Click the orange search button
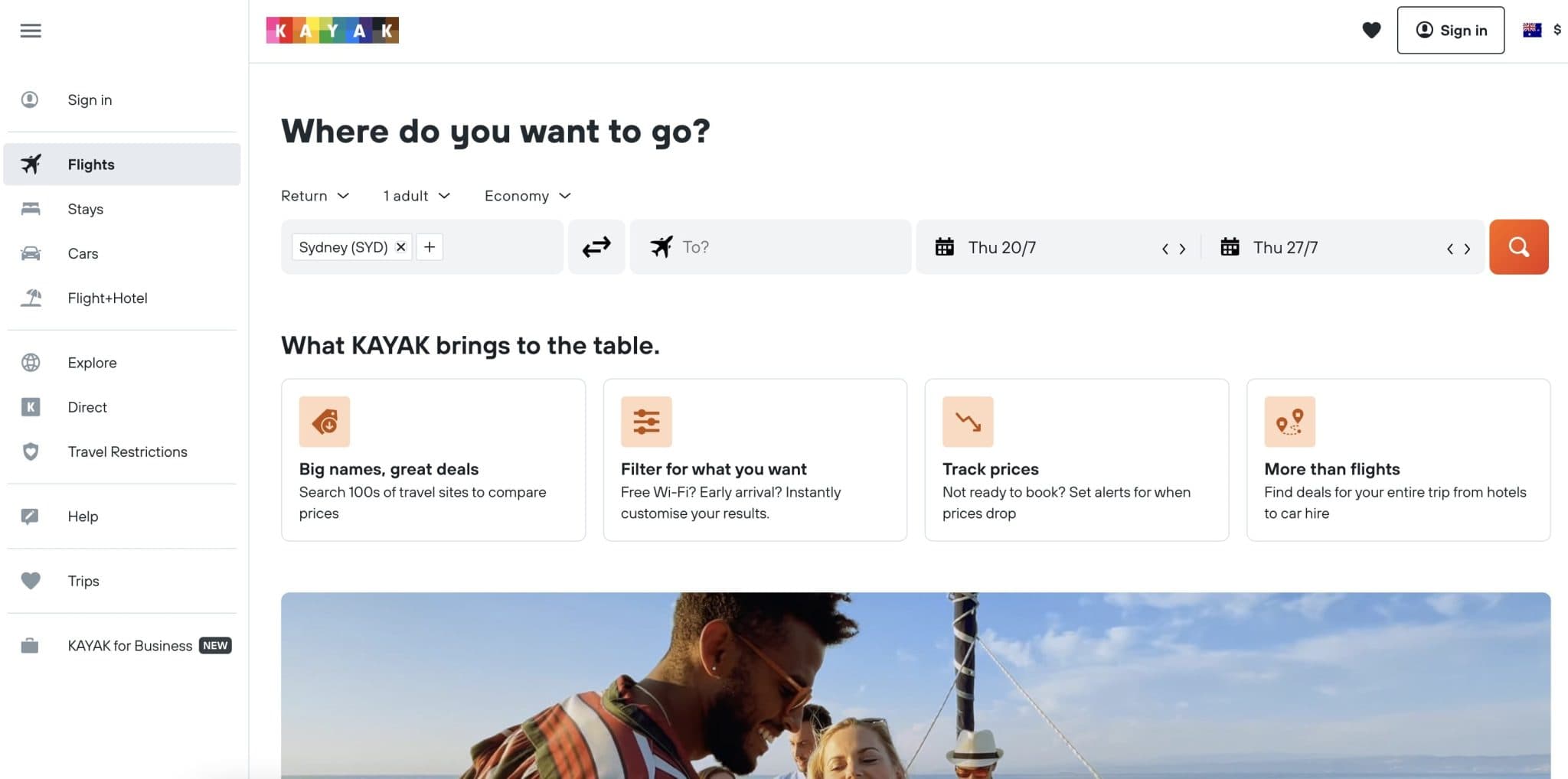The height and width of the screenshot is (779, 1568). 1518,246
